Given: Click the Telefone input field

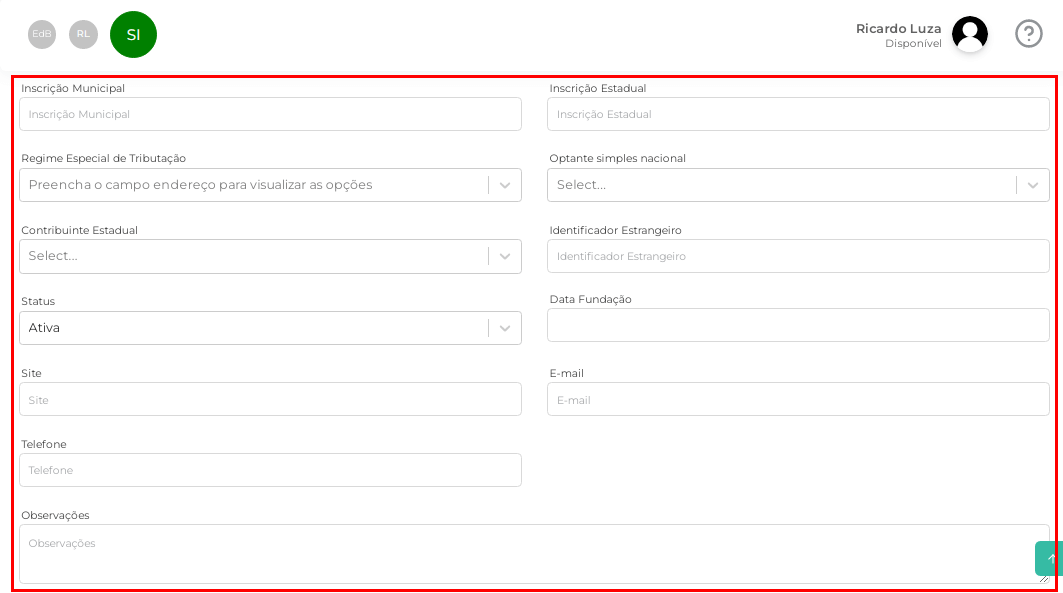Looking at the screenshot, I should (x=270, y=470).
